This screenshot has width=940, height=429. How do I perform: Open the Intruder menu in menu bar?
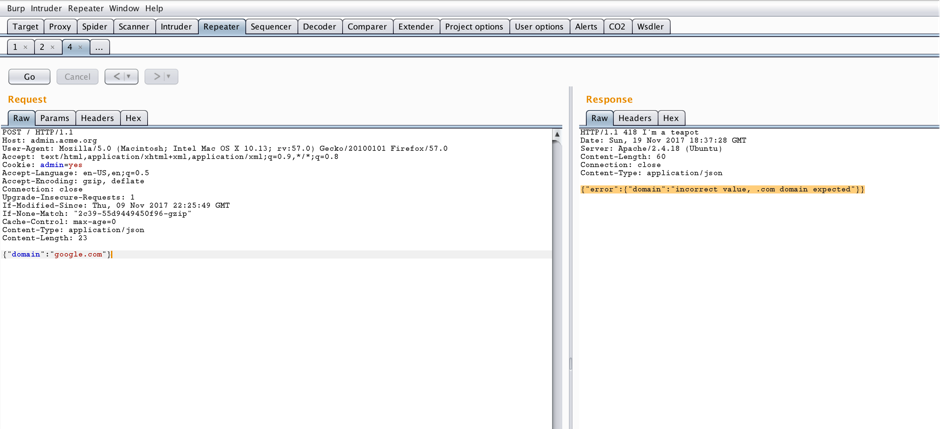point(46,8)
